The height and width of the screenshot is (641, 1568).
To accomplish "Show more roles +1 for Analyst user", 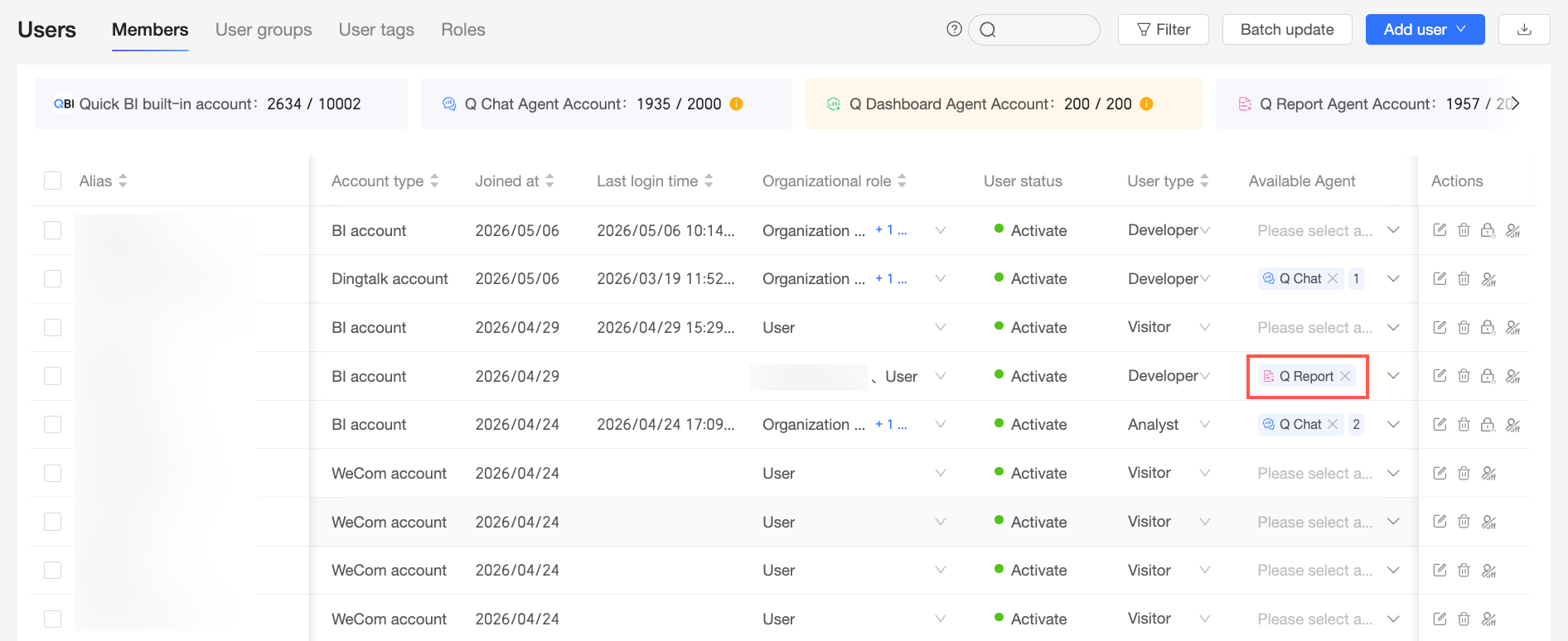I will [x=891, y=424].
